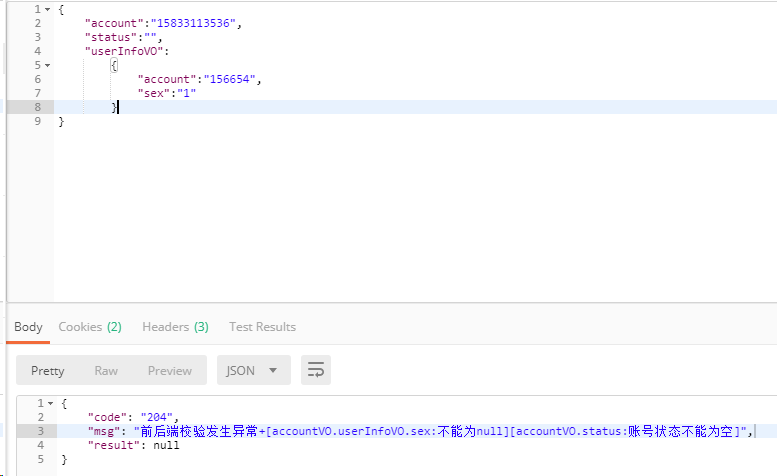Open the Test Results tab
The width and height of the screenshot is (777, 476).
pyautogui.click(x=262, y=327)
